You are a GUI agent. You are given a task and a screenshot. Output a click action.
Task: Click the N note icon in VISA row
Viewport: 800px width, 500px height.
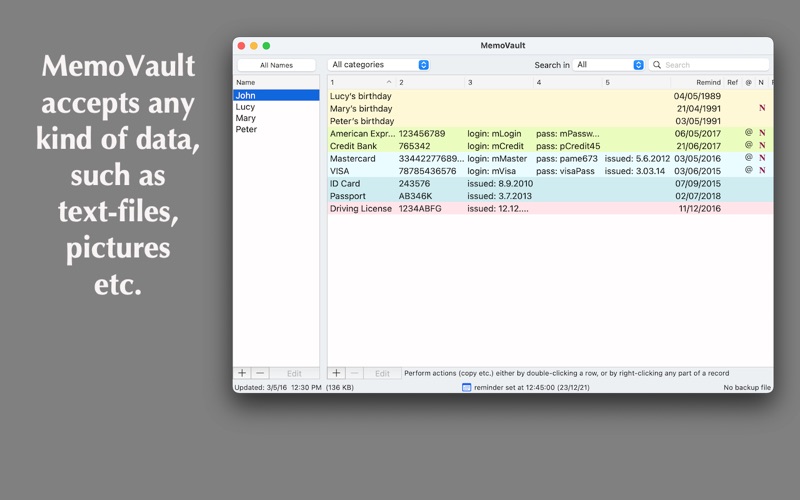coord(762,170)
